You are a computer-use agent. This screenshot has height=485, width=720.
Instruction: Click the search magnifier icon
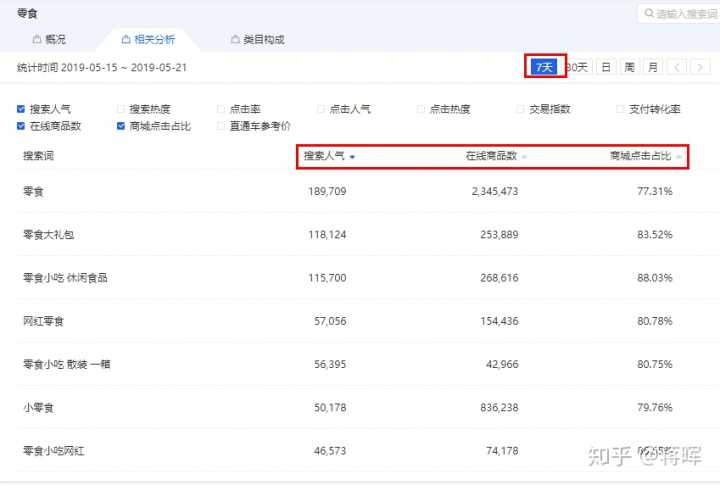click(x=648, y=14)
